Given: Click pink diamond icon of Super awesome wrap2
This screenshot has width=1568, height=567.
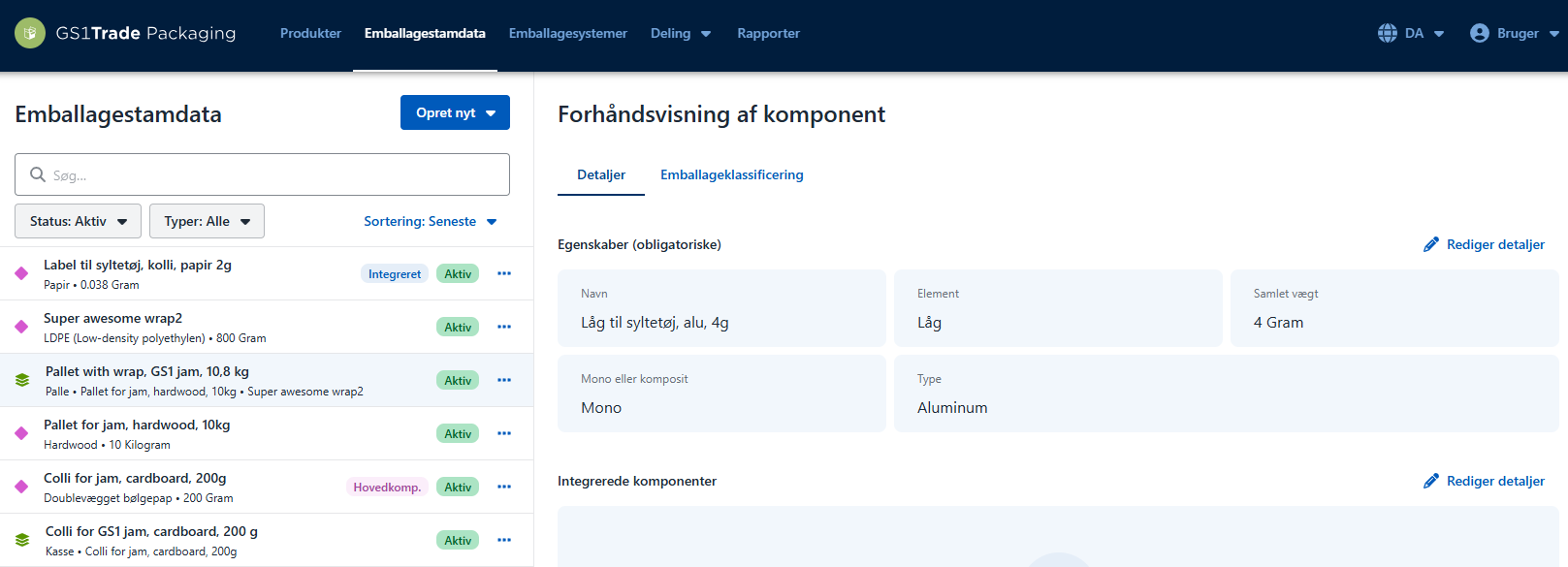Looking at the screenshot, I should pyautogui.click(x=21, y=327).
